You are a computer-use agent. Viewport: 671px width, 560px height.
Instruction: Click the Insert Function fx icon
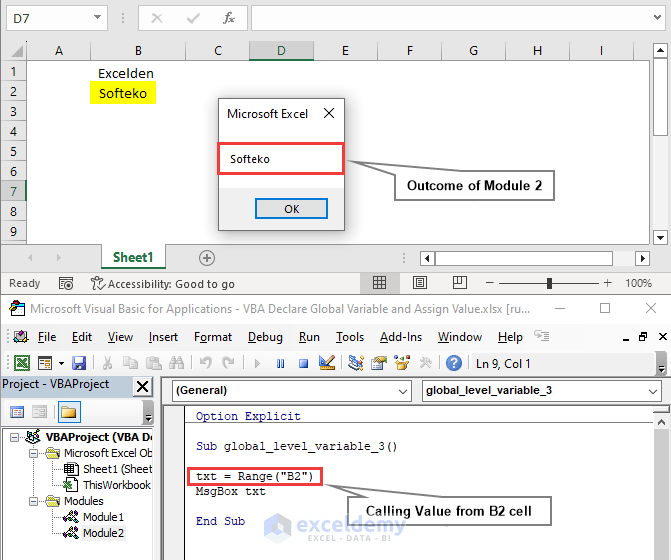point(229,18)
